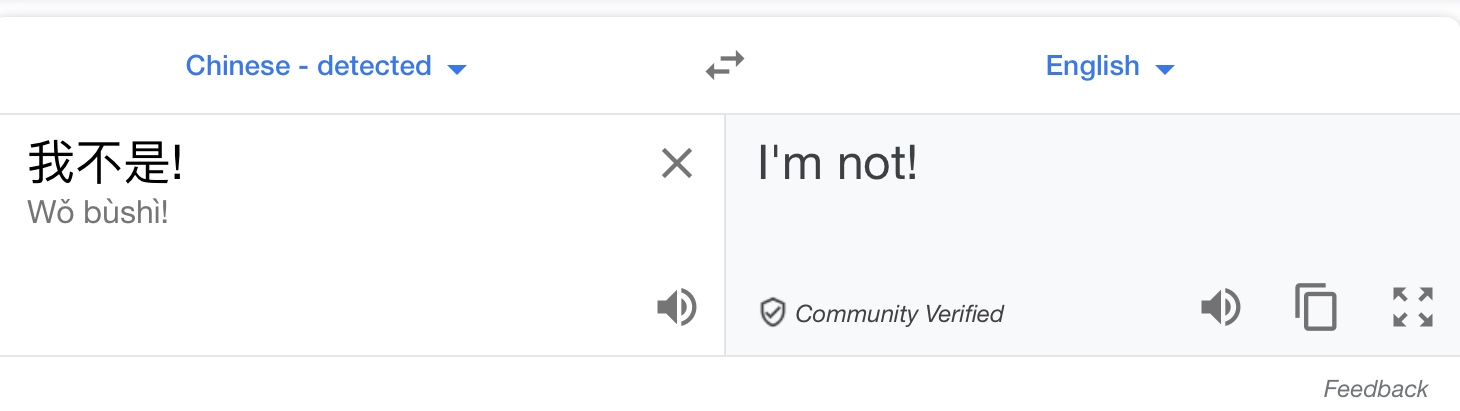Open the translation in full screen

tap(1413, 307)
